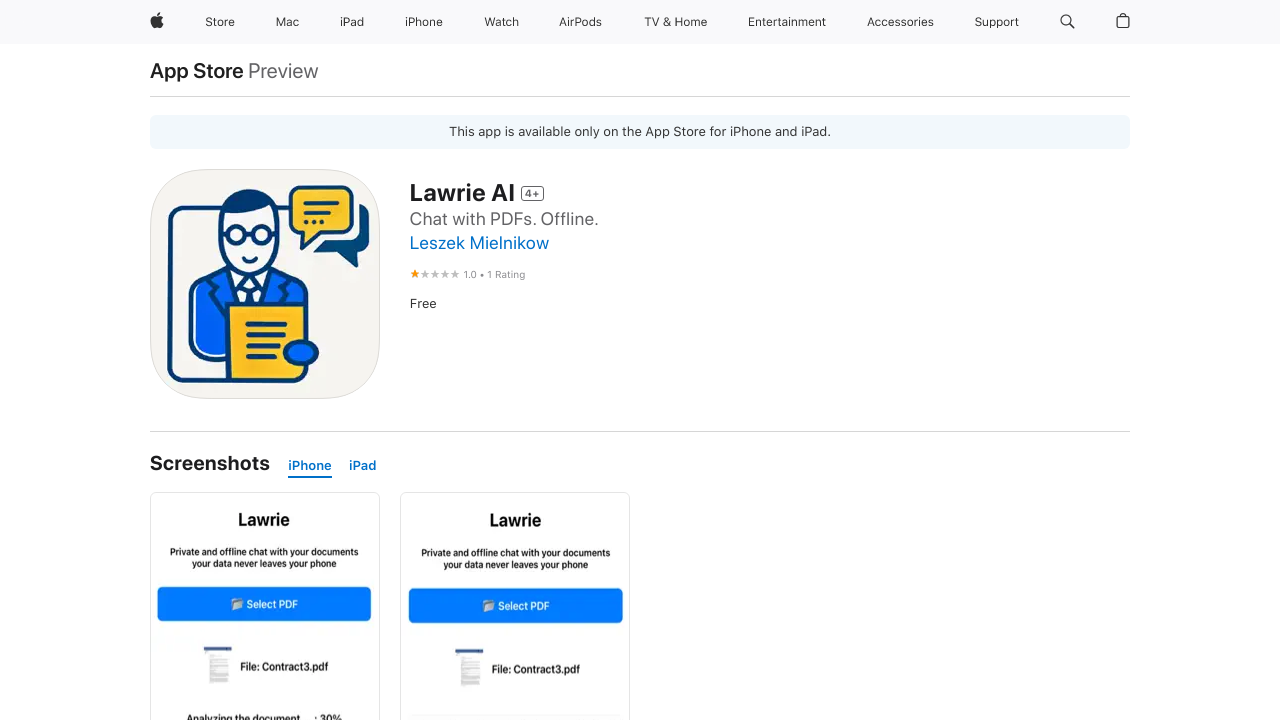The image size is (1280, 720).
Task: Open developer Leszek Mielnikow link
Action: (479, 243)
